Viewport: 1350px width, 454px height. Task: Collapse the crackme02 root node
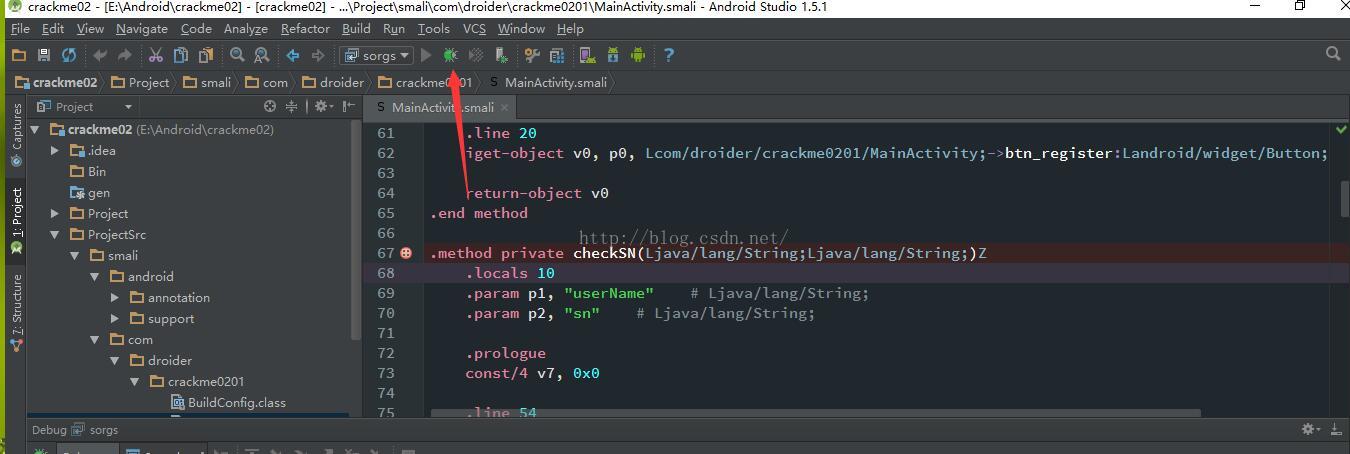tap(36, 129)
